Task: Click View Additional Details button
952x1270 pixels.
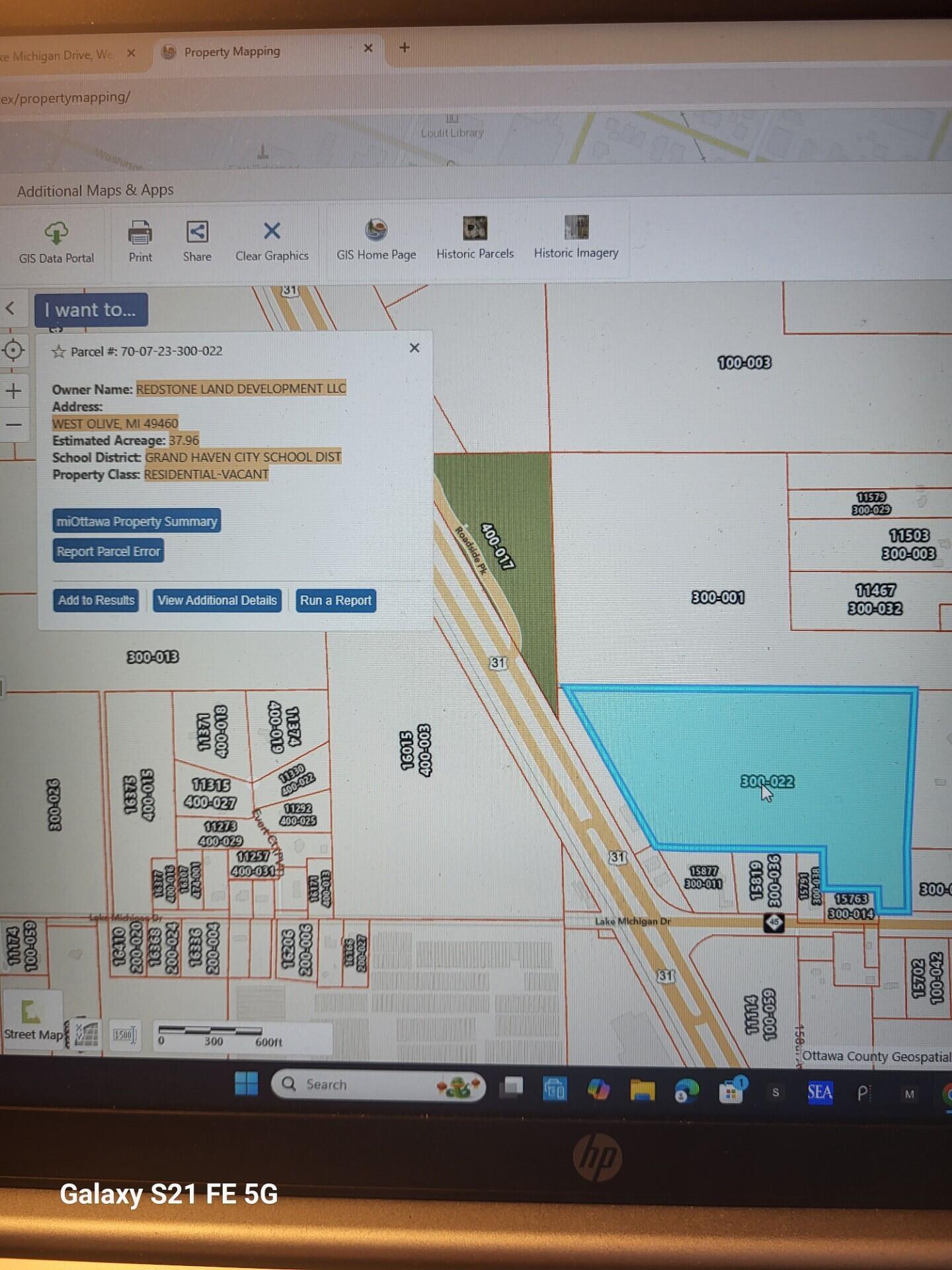Action: [217, 601]
